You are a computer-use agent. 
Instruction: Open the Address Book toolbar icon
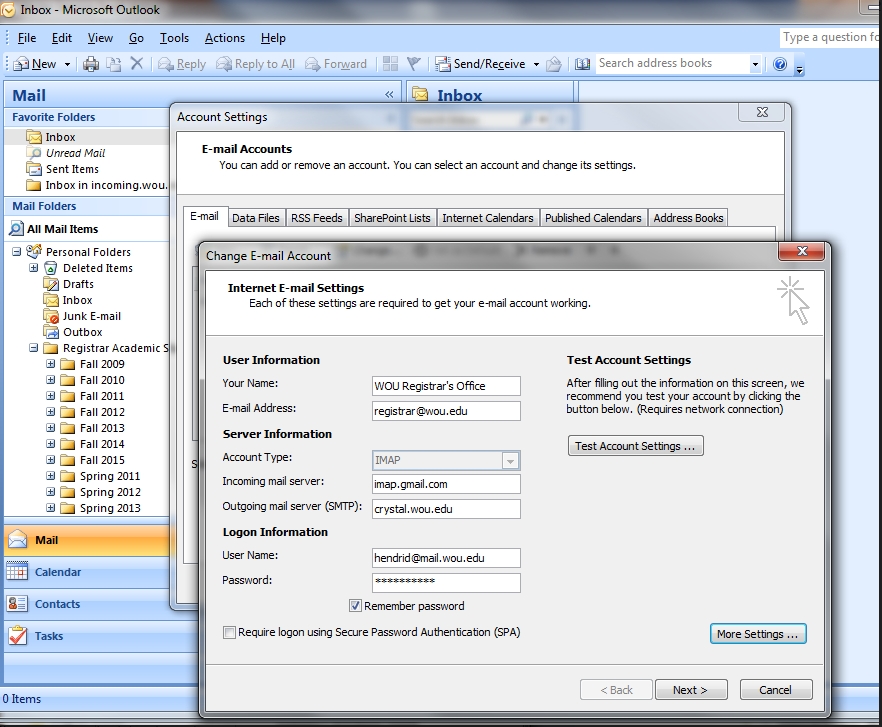(x=582, y=64)
